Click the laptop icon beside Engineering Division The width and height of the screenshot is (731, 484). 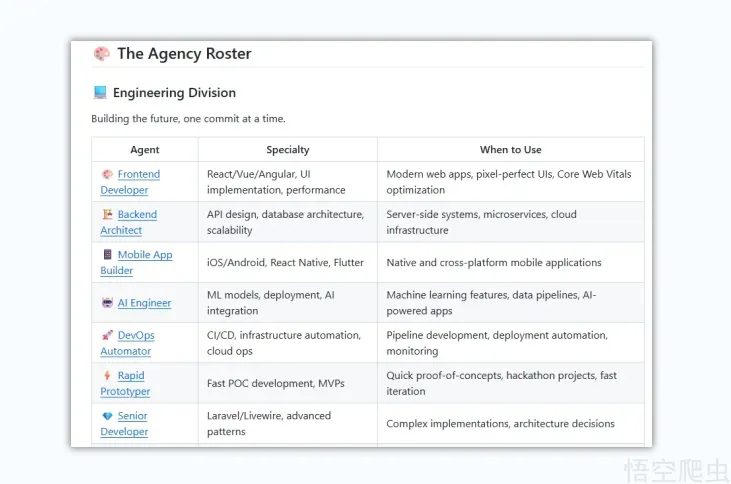click(100, 92)
